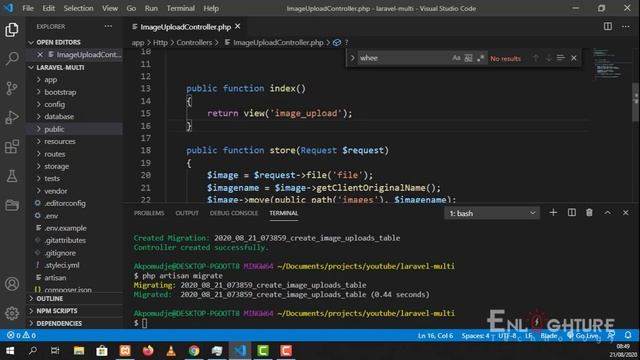Screen dimensions: 640x360
Task: Toggle Find in Selection option
Action: pos(561,58)
